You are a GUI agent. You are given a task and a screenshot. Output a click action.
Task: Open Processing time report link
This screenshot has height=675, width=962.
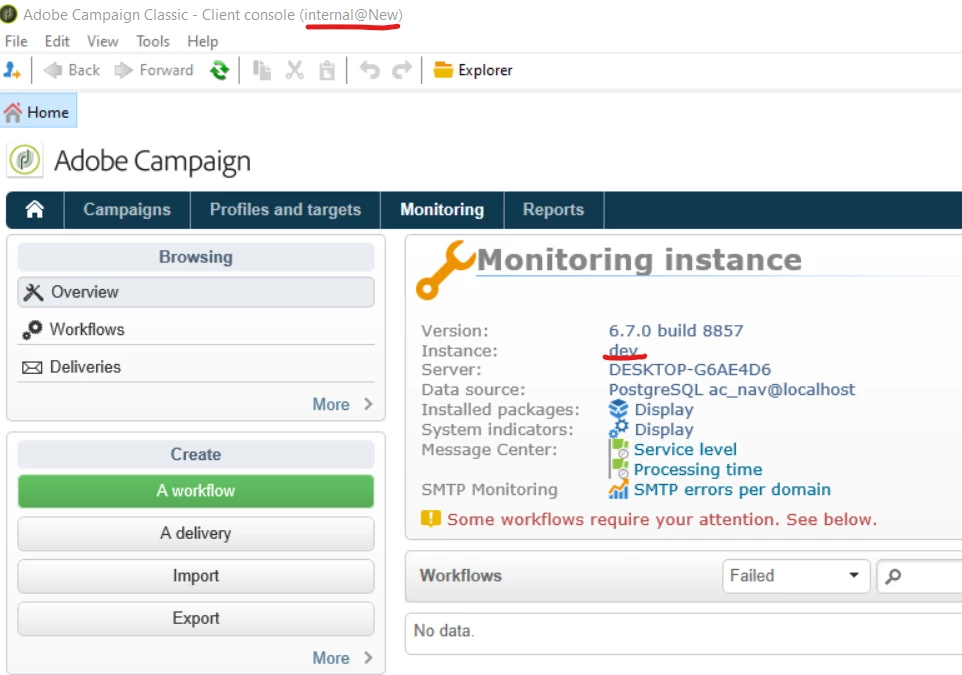click(698, 469)
